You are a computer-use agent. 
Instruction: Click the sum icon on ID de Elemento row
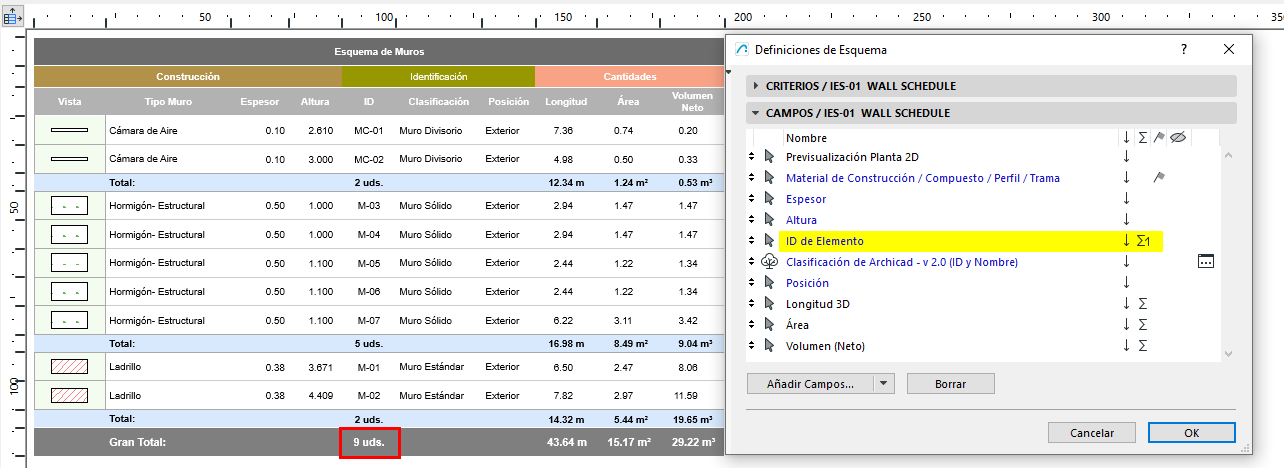(1144, 241)
